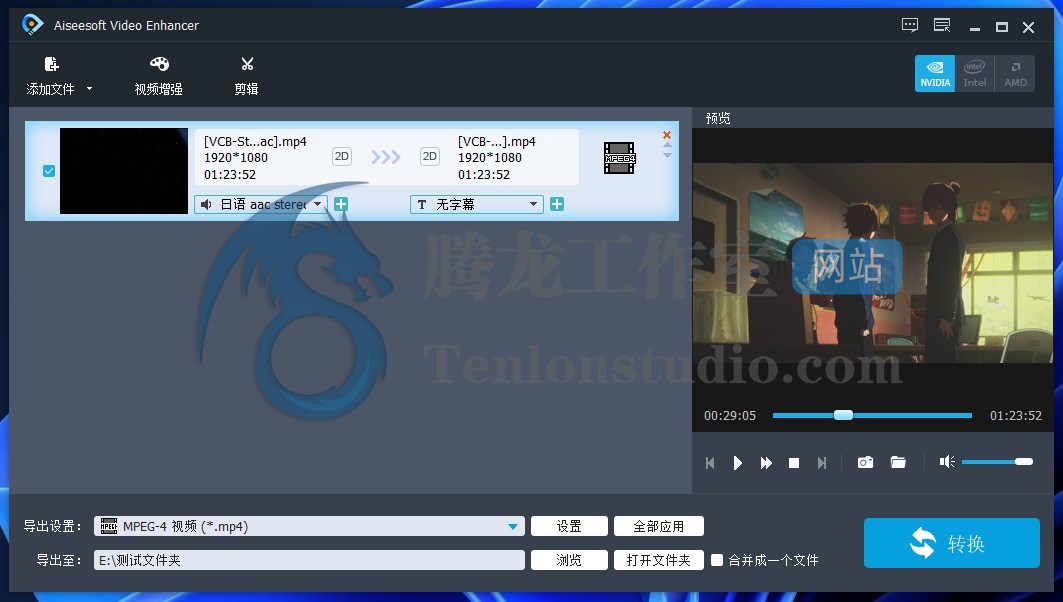Stop the preview playback
Image resolution: width=1063 pixels, height=602 pixels.
tap(794, 462)
